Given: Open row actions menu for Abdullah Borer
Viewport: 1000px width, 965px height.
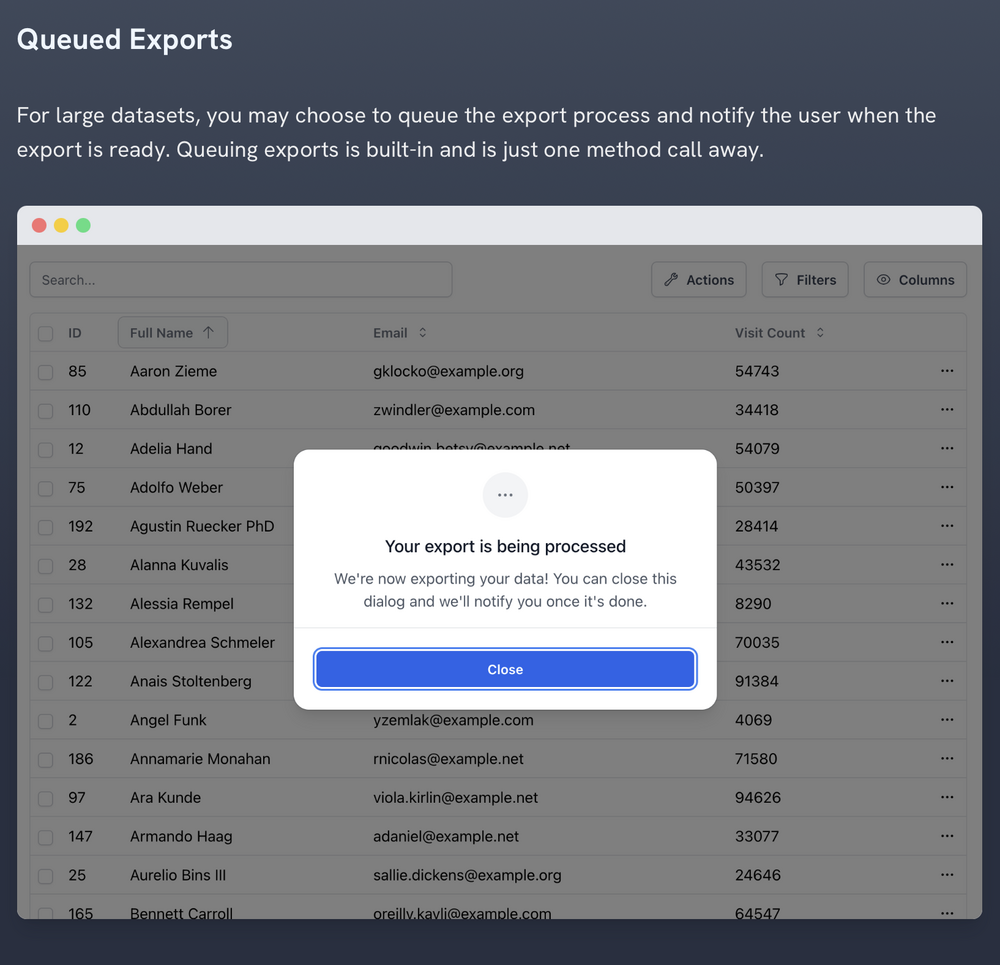Looking at the screenshot, I should pos(946,409).
